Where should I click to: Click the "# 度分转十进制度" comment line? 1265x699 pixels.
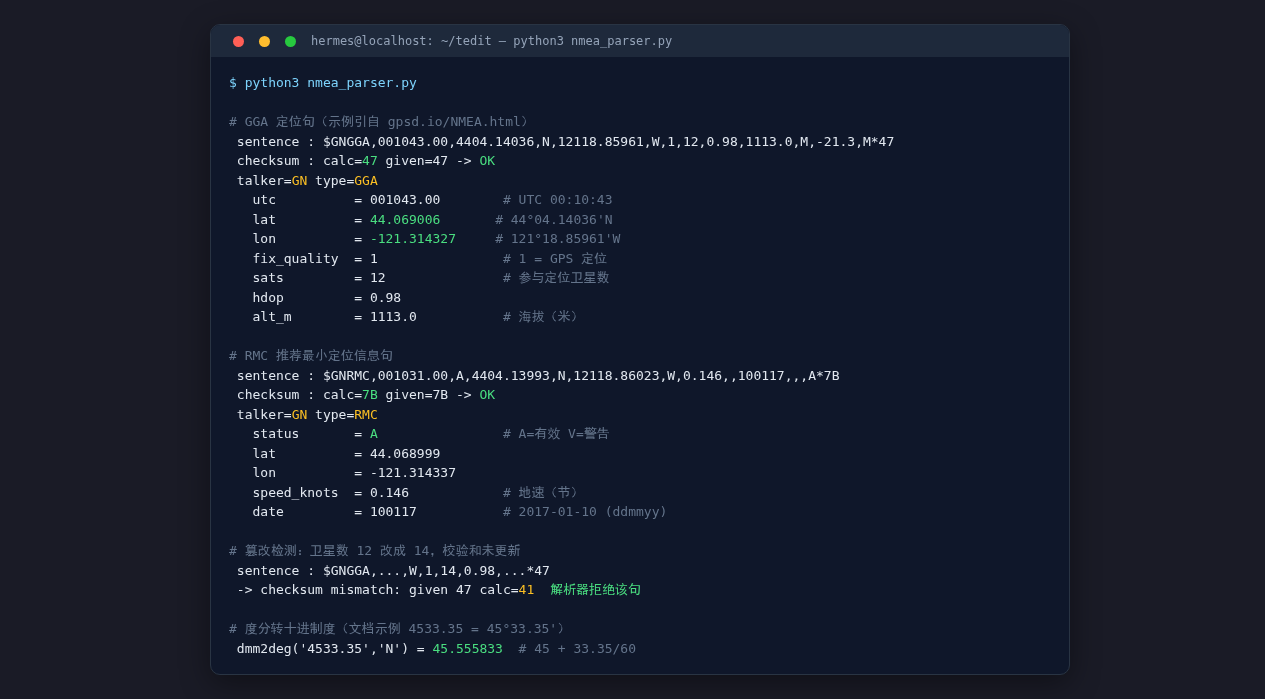click(400, 629)
